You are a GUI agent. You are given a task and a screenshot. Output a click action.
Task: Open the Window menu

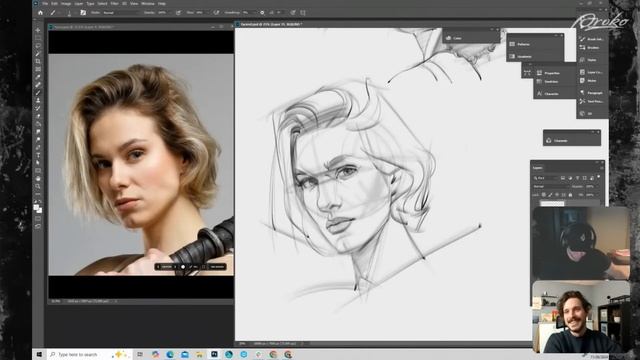click(147, 3)
